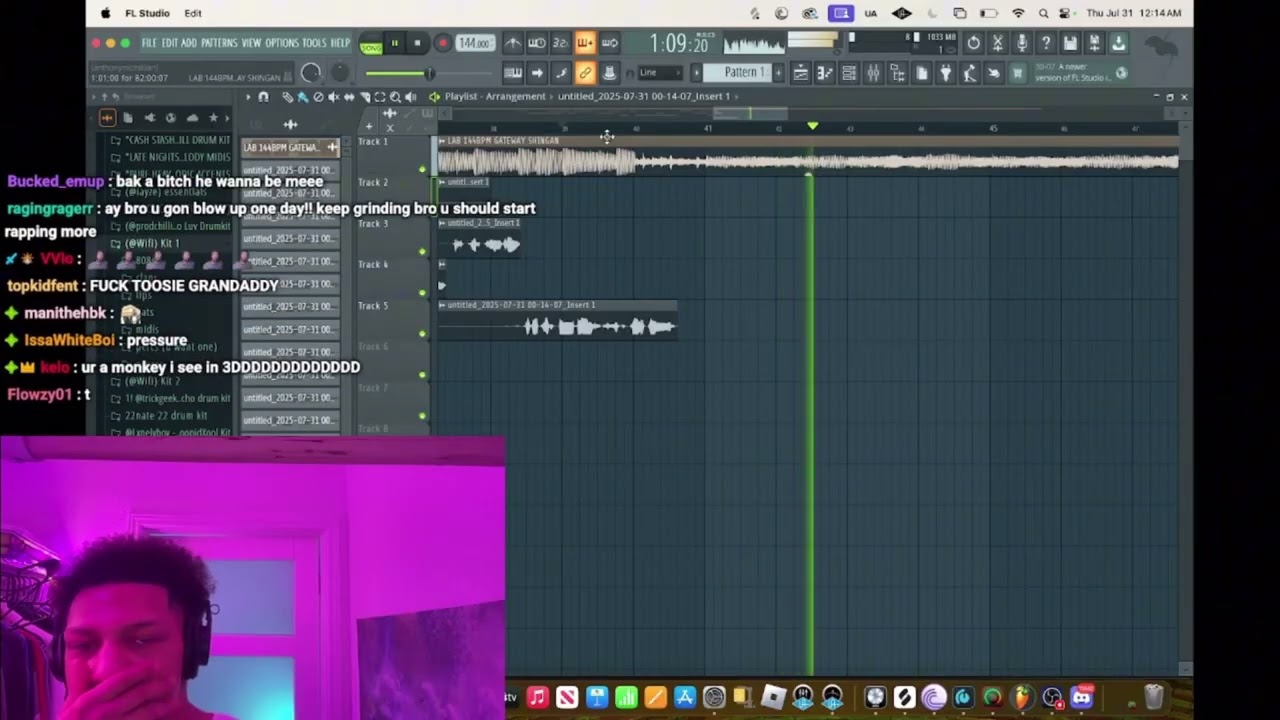Screen dimensions: 1280x720
Task: Toggle Song/Pattern mode button
Action: (371, 44)
